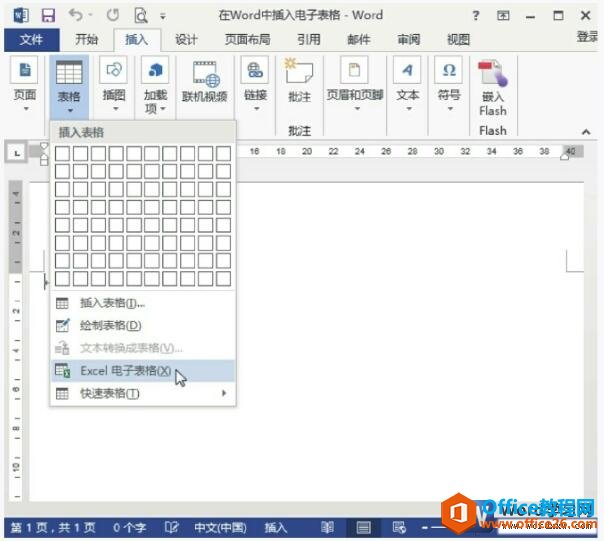Choose 绘制表格(D) menu item
The width and height of the screenshot is (604, 541).
143,326
